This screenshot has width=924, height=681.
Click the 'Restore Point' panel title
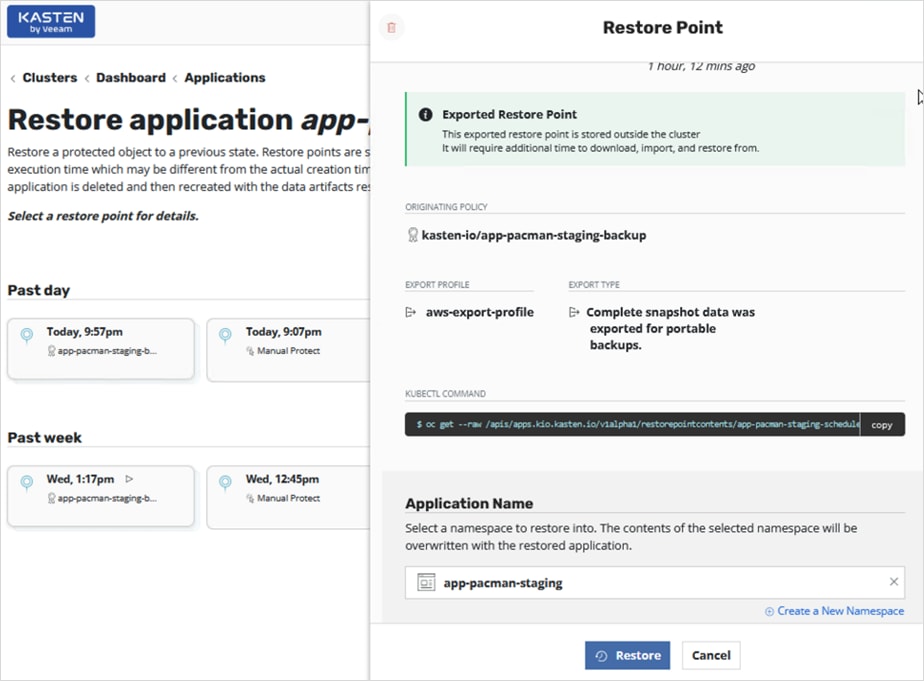coord(662,27)
